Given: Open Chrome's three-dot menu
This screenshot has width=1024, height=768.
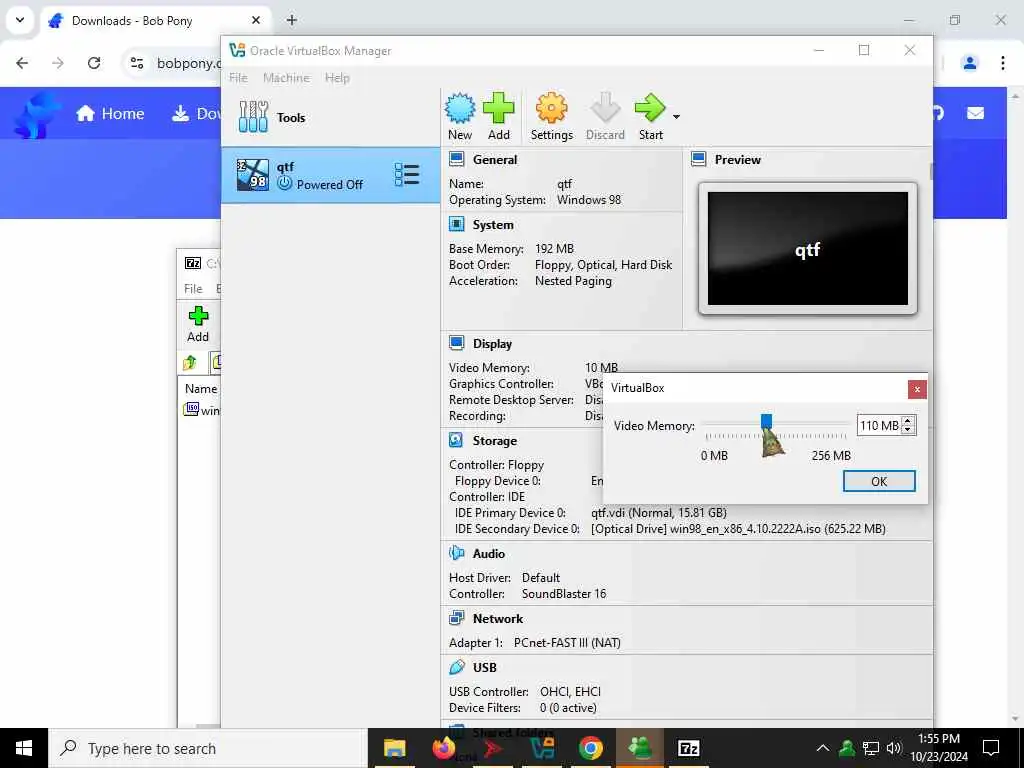Looking at the screenshot, I should 1002,63.
